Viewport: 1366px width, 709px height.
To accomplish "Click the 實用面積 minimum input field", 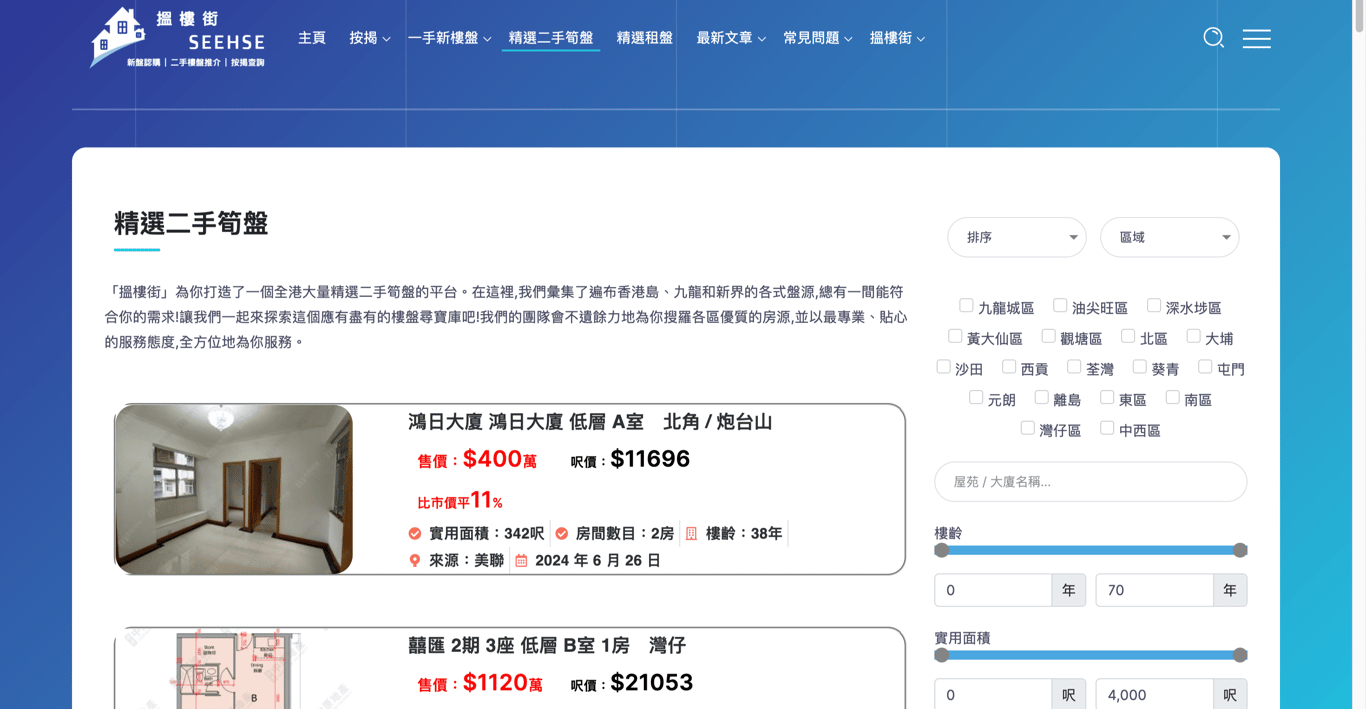I will tap(993, 695).
